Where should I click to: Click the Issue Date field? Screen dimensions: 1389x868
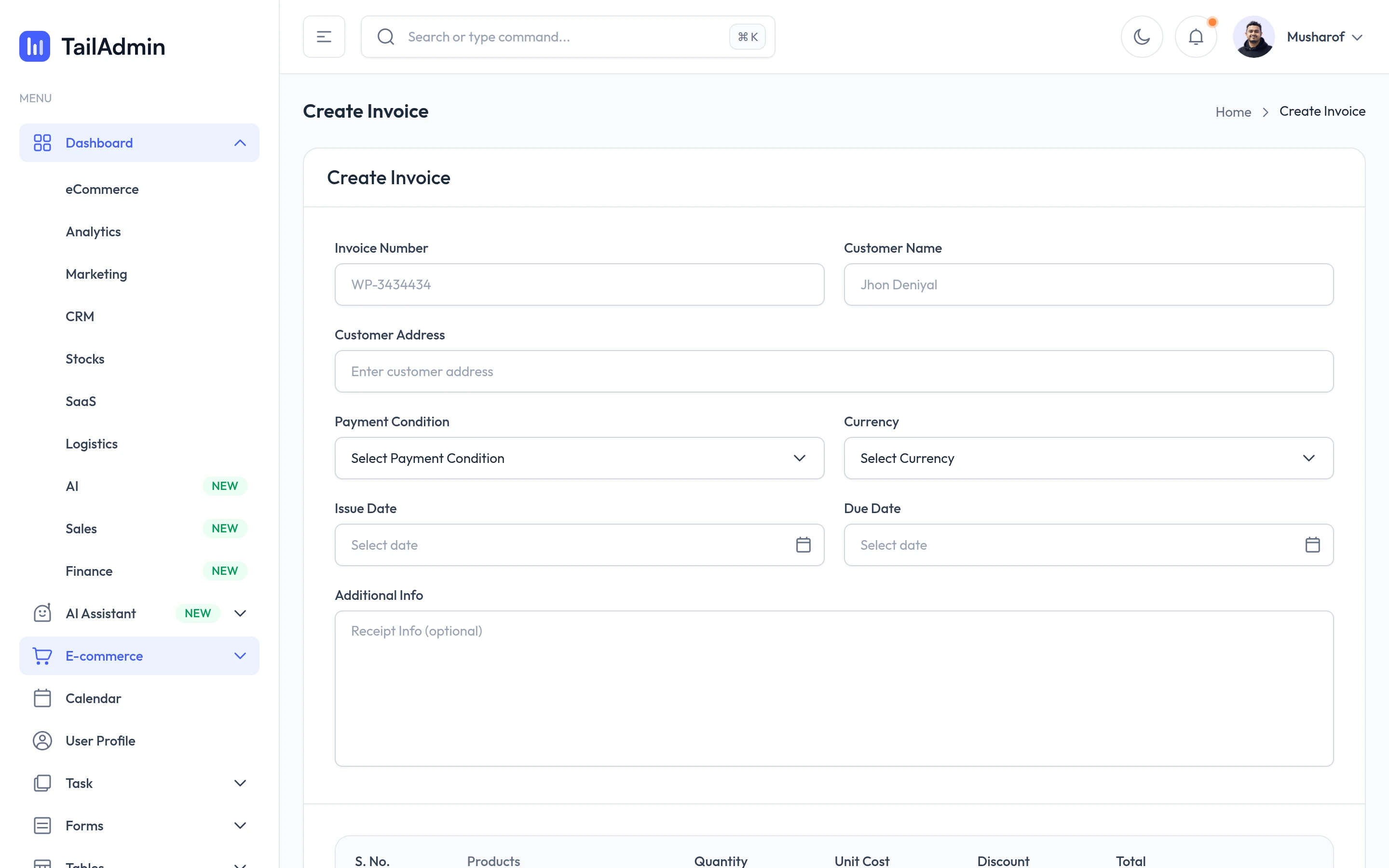(579, 545)
